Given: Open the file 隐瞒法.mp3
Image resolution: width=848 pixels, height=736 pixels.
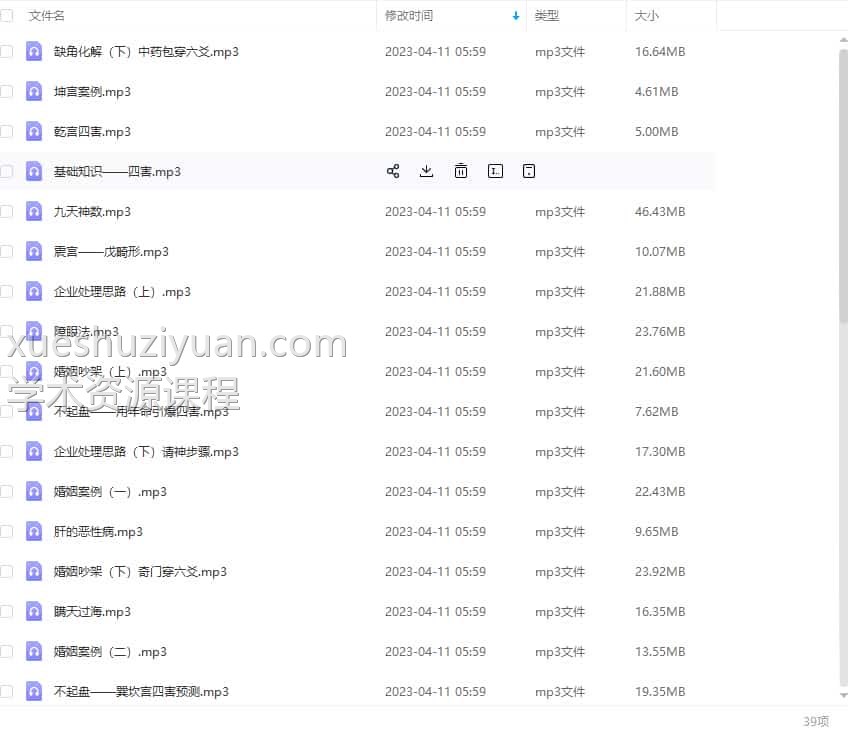Looking at the screenshot, I should point(86,331).
